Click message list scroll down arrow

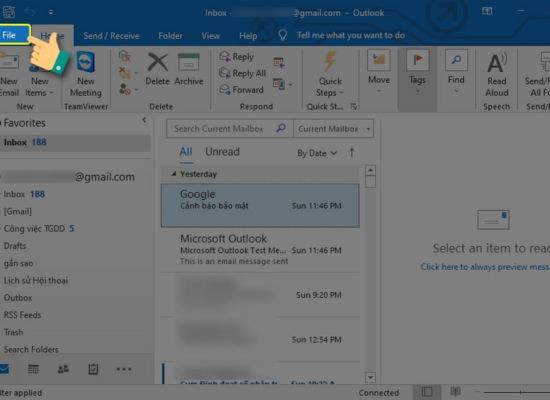370,377
